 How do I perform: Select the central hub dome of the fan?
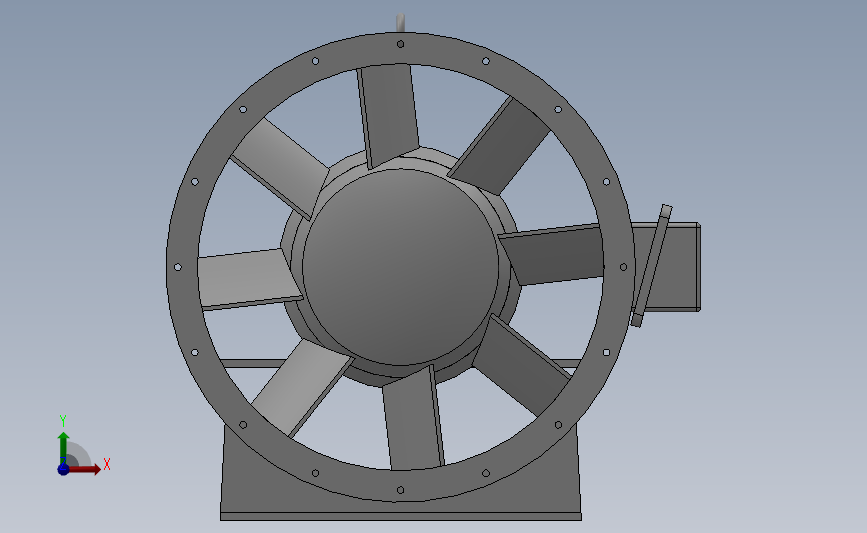pos(400,267)
